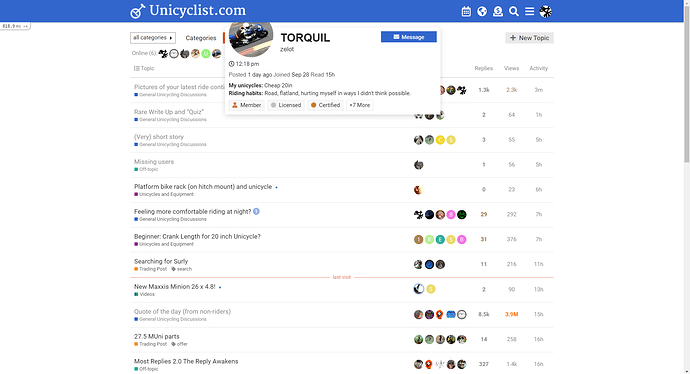Open the donate money icon in the header
Image resolution: width=690 pixels, height=374 pixels.
pyautogui.click(x=498, y=11)
